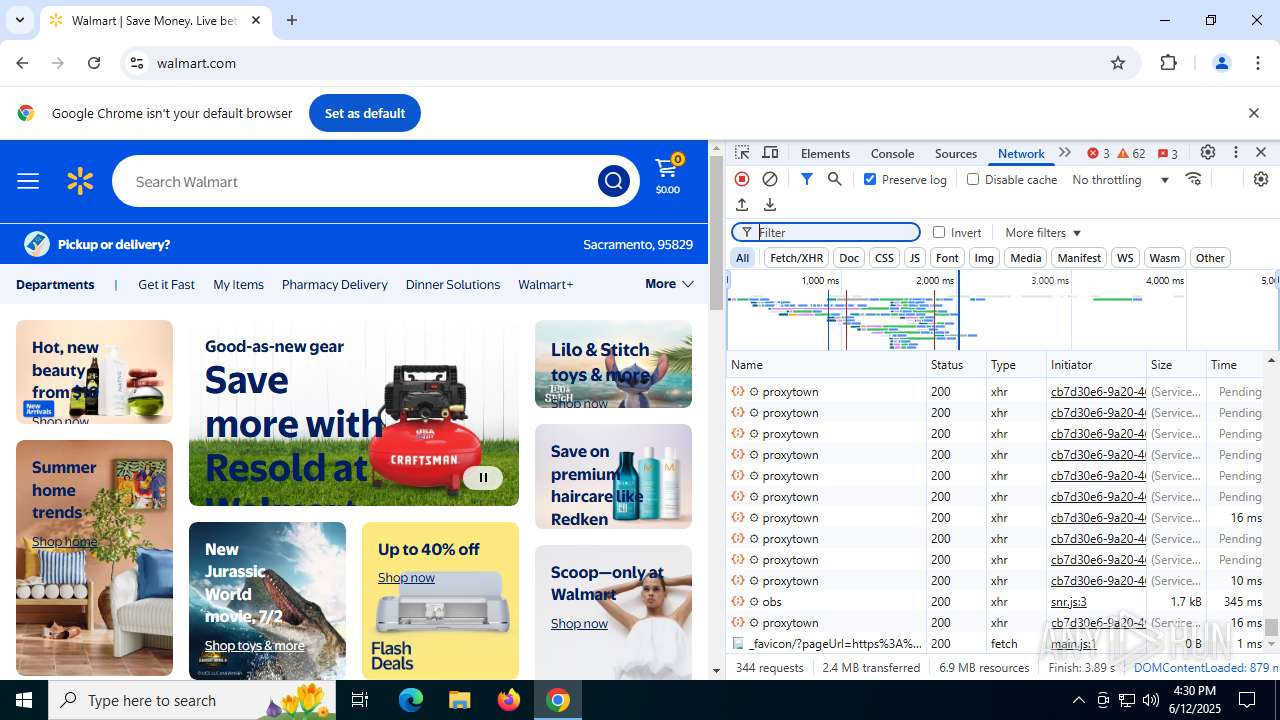Image resolution: width=1280 pixels, height=720 pixels.
Task: Switch to Sources tab
Action: pos(956,153)
